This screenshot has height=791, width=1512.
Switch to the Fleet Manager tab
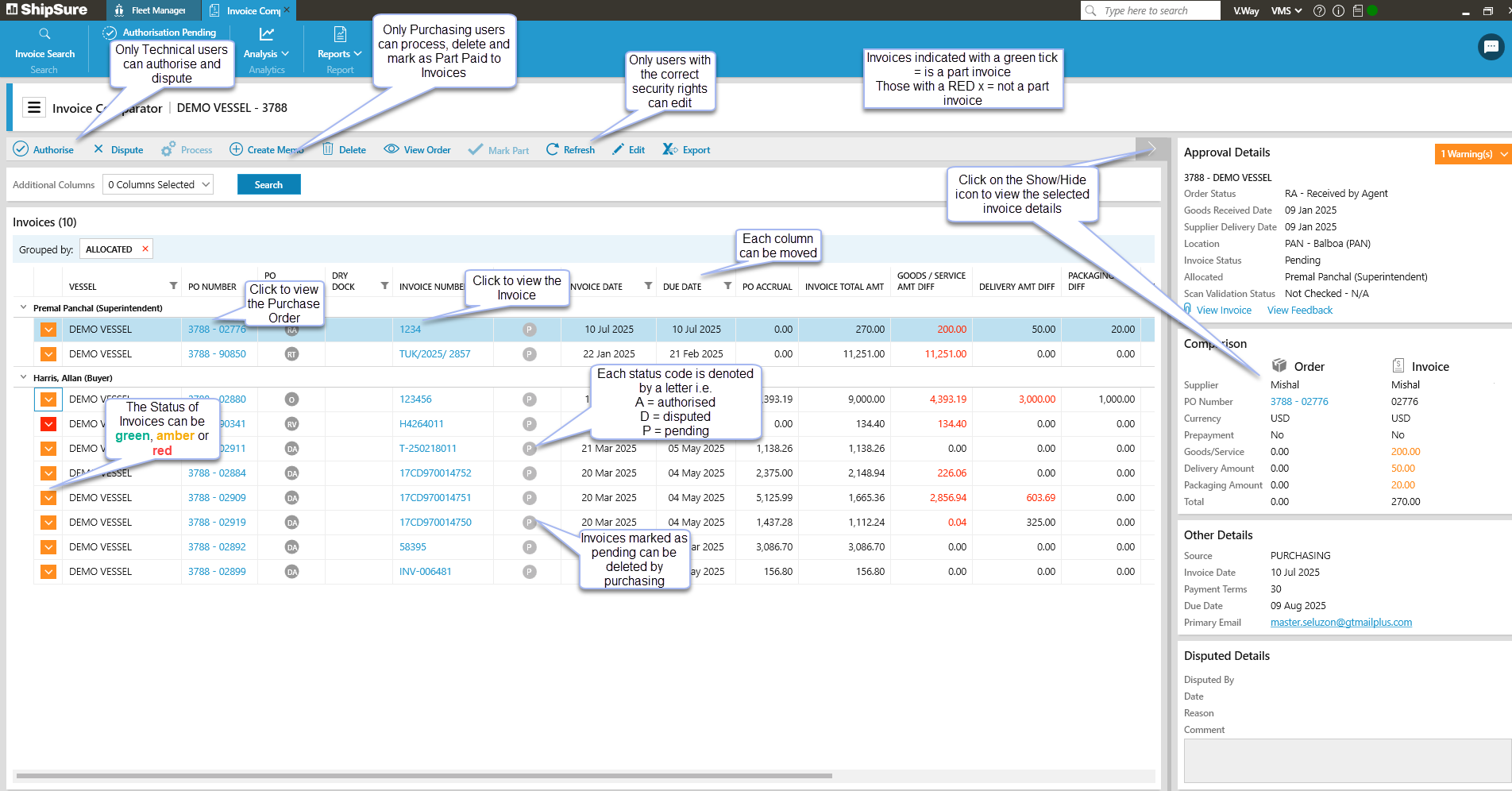point(151,10)
